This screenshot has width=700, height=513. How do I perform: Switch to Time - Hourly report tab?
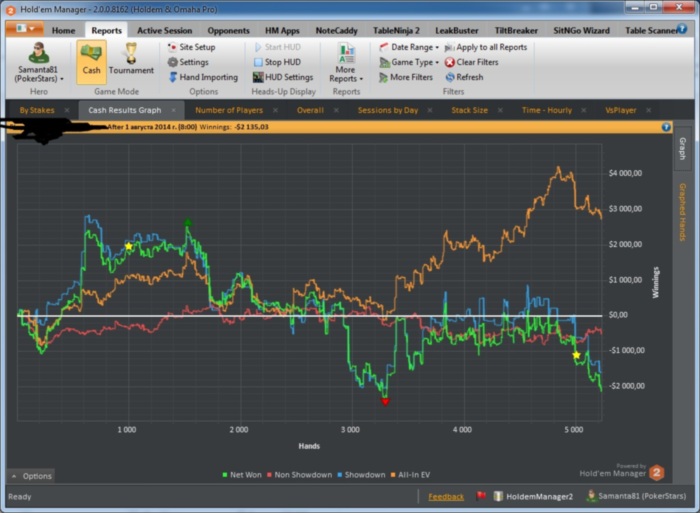coord(546,110)
